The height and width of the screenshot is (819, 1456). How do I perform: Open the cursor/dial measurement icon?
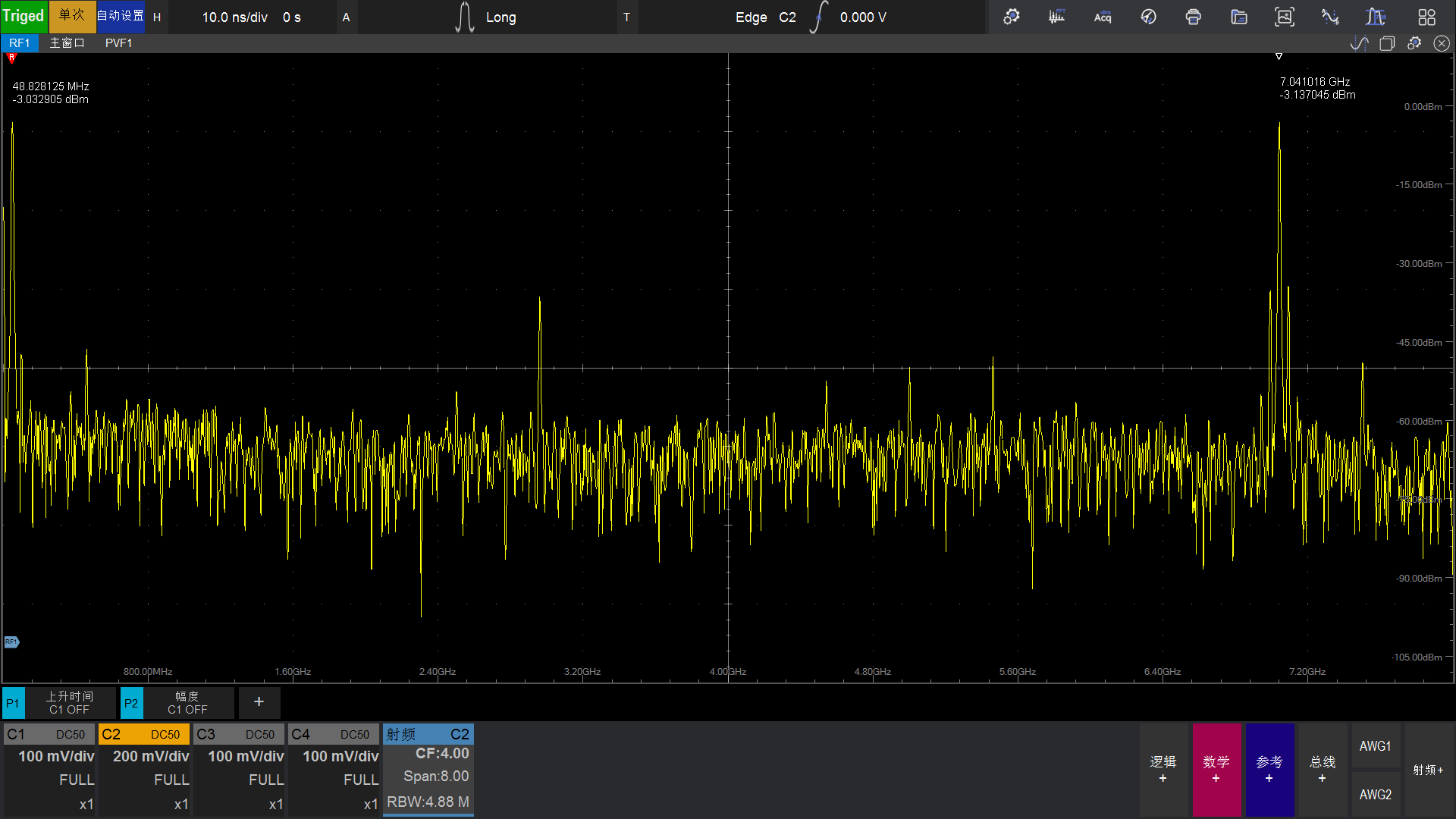point(1148,17)
